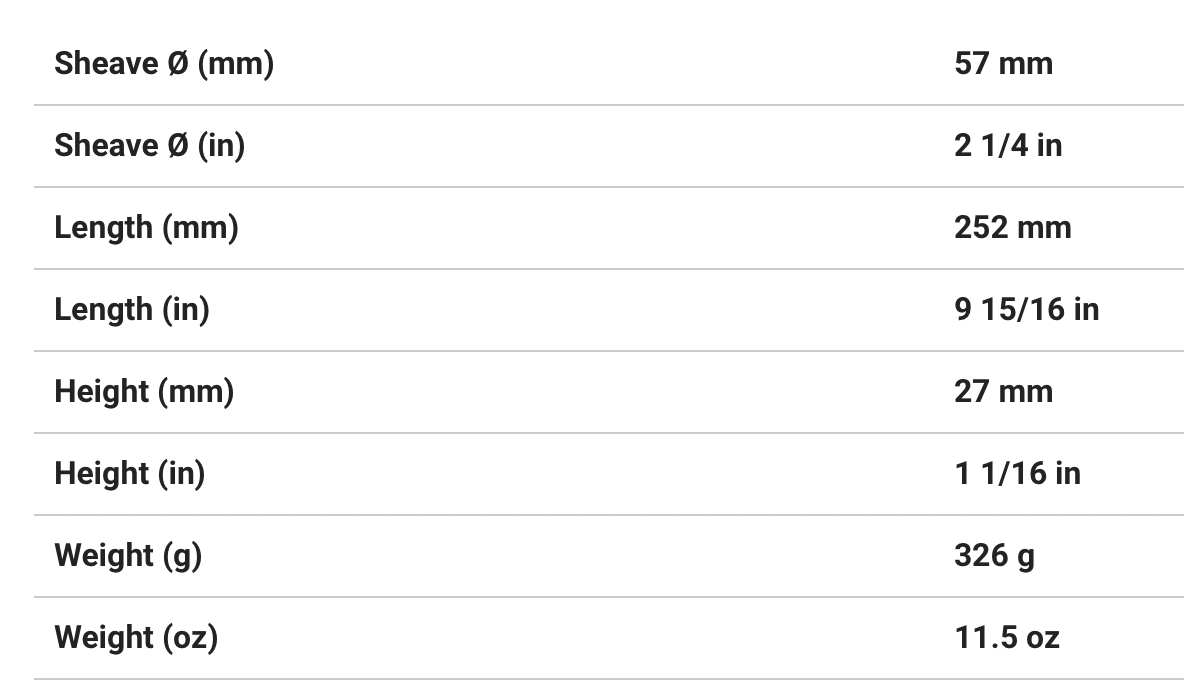Select the 27 mm height value
This screenshot has height=698, width=1184.
click(x=1003, y=391)
